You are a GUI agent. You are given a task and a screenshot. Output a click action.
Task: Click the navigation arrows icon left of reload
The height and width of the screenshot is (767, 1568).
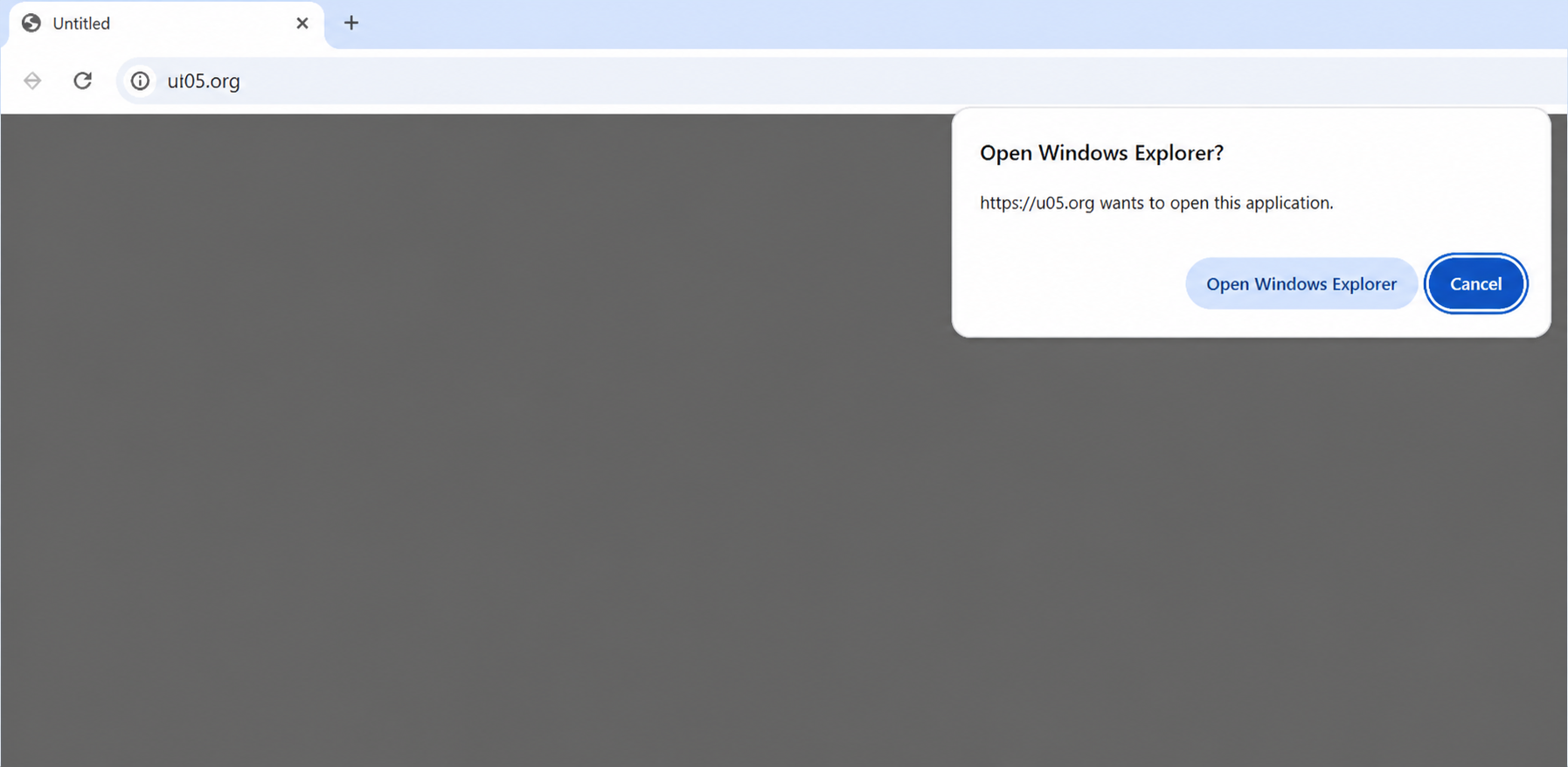(32, 80)
